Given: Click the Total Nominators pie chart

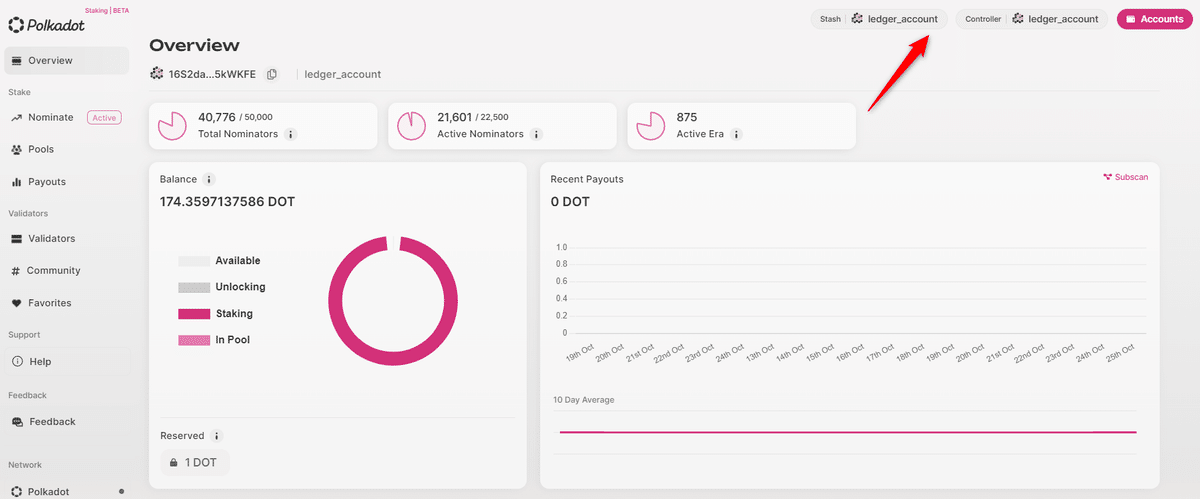Looking at the screenshot, I should [174, 126].
